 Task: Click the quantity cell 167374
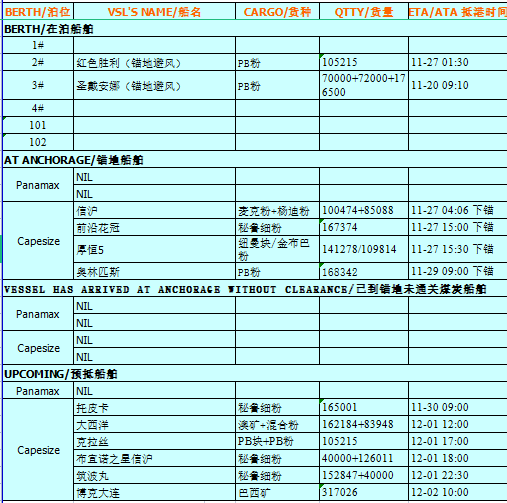[x=364, y=227]
